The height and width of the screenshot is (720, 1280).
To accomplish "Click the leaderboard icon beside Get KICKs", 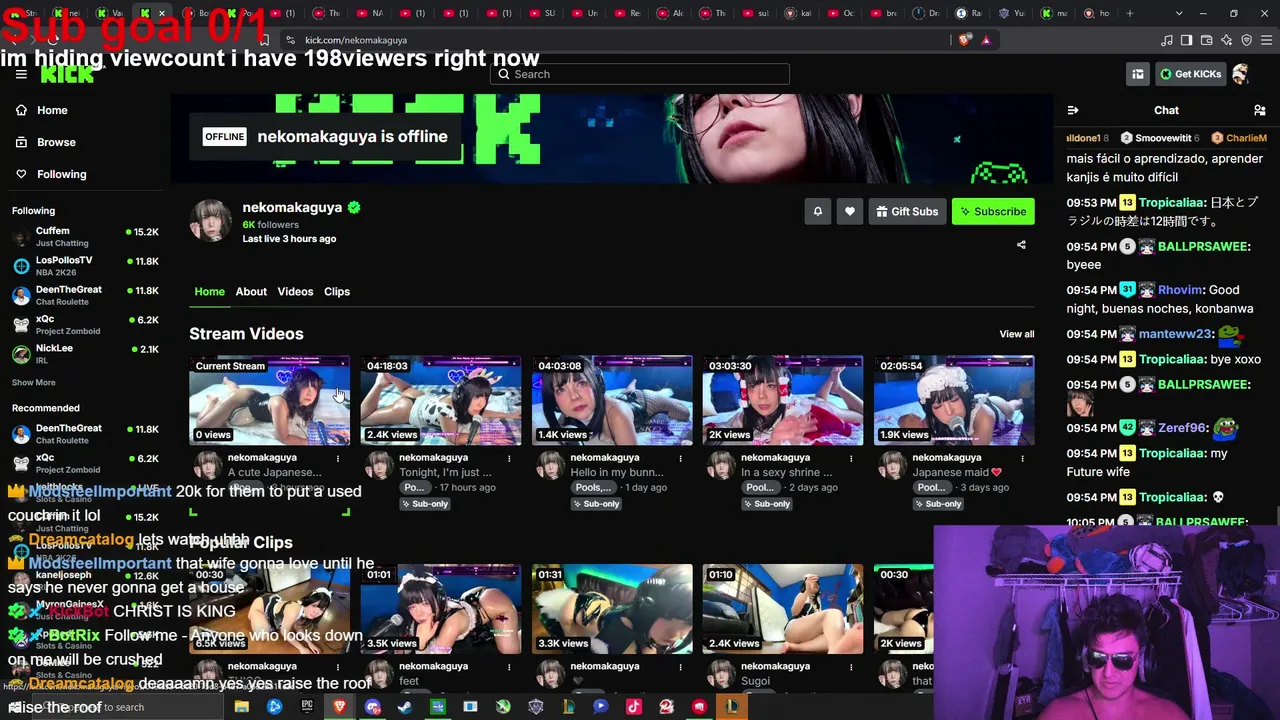I will [1138, 74].
